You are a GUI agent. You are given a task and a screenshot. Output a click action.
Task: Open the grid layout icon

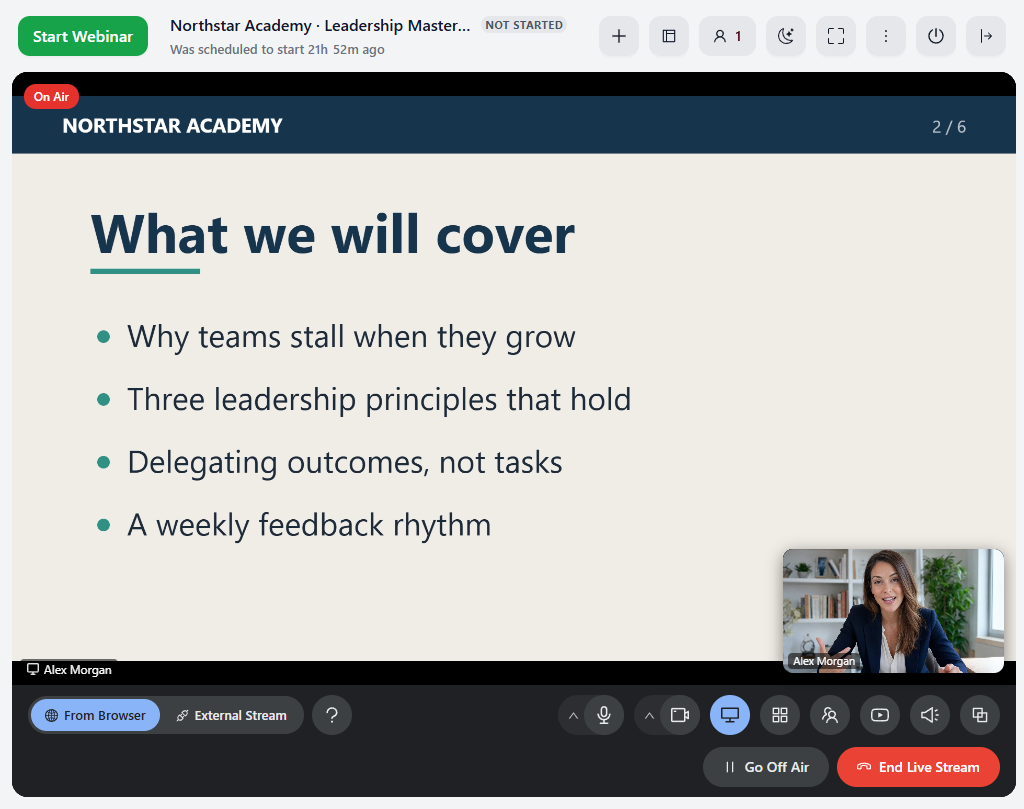[x=780, y=715]
